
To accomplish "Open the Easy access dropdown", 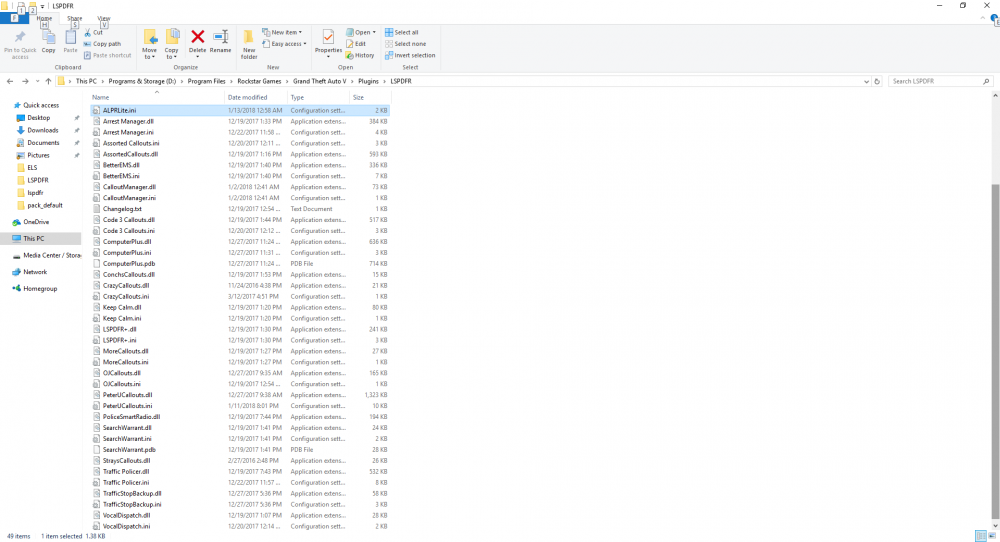I will (284, 44).
